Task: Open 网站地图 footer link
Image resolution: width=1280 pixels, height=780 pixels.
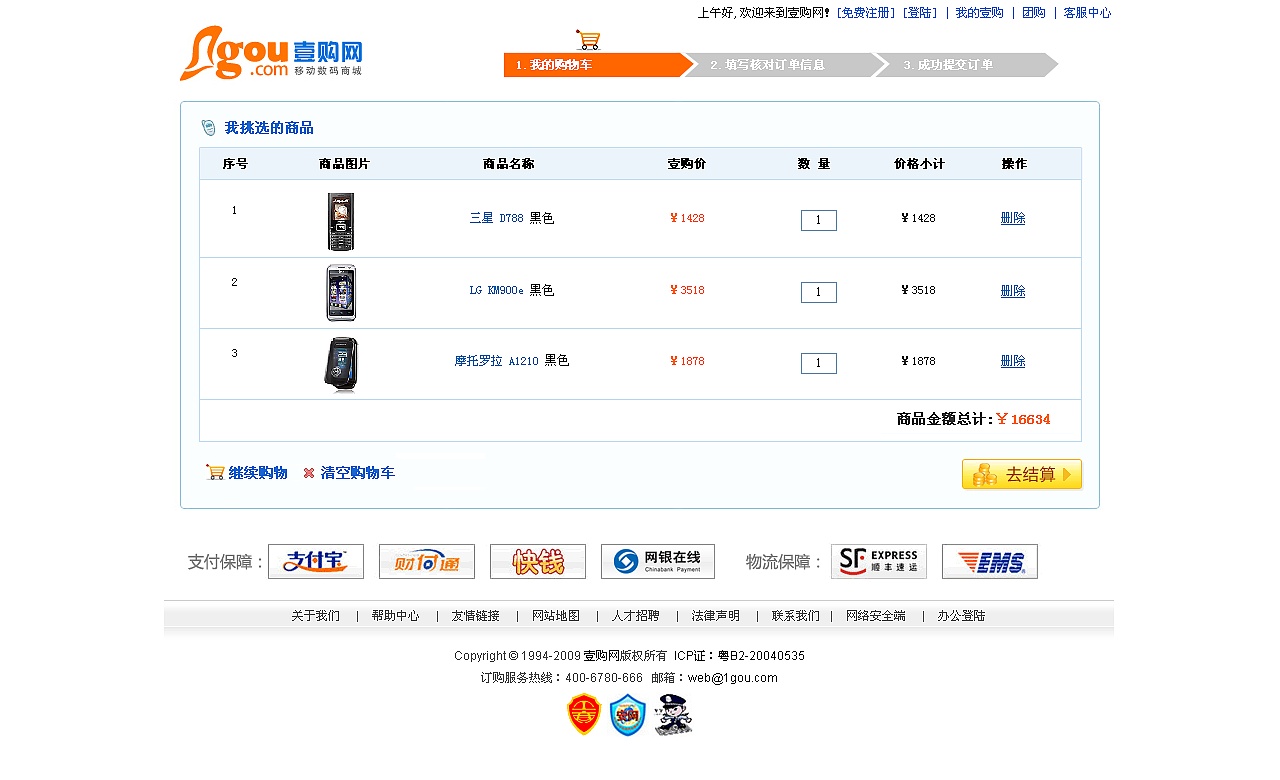Action: pos(556,616)
